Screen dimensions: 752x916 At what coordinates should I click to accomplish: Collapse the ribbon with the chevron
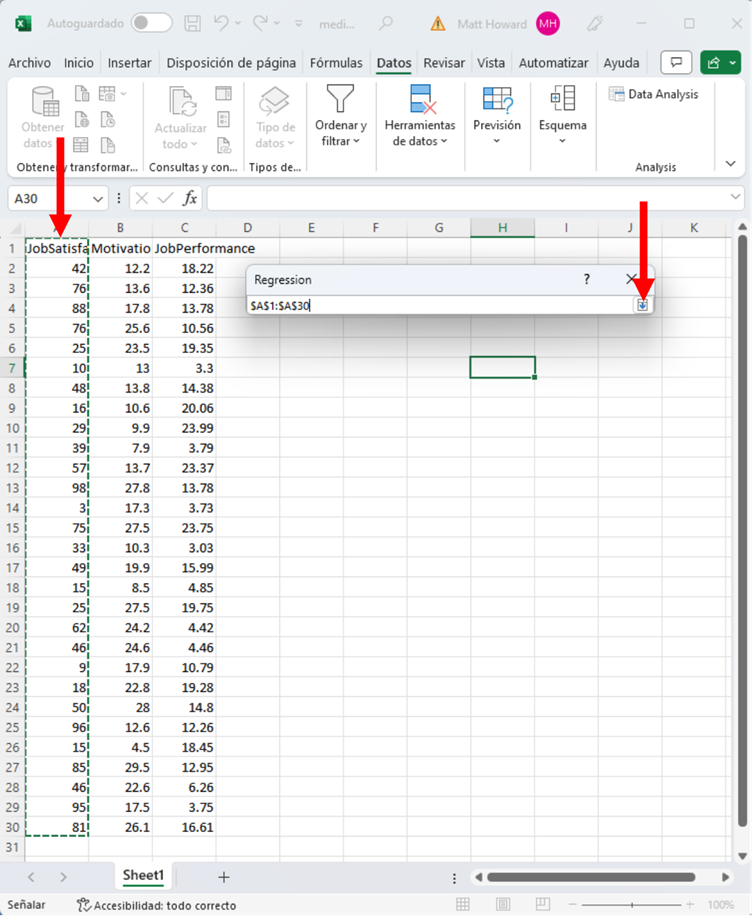(x=731, y=163)
